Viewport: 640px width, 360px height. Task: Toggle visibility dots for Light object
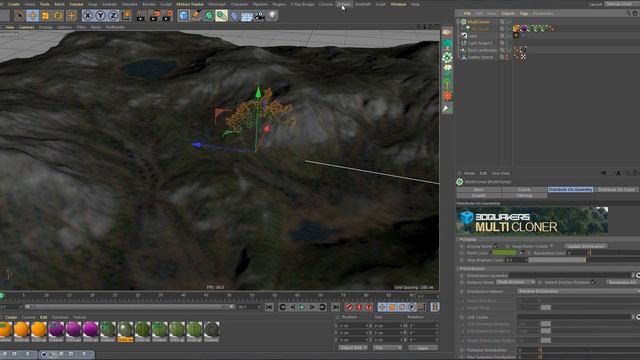(x=507, y=36)
